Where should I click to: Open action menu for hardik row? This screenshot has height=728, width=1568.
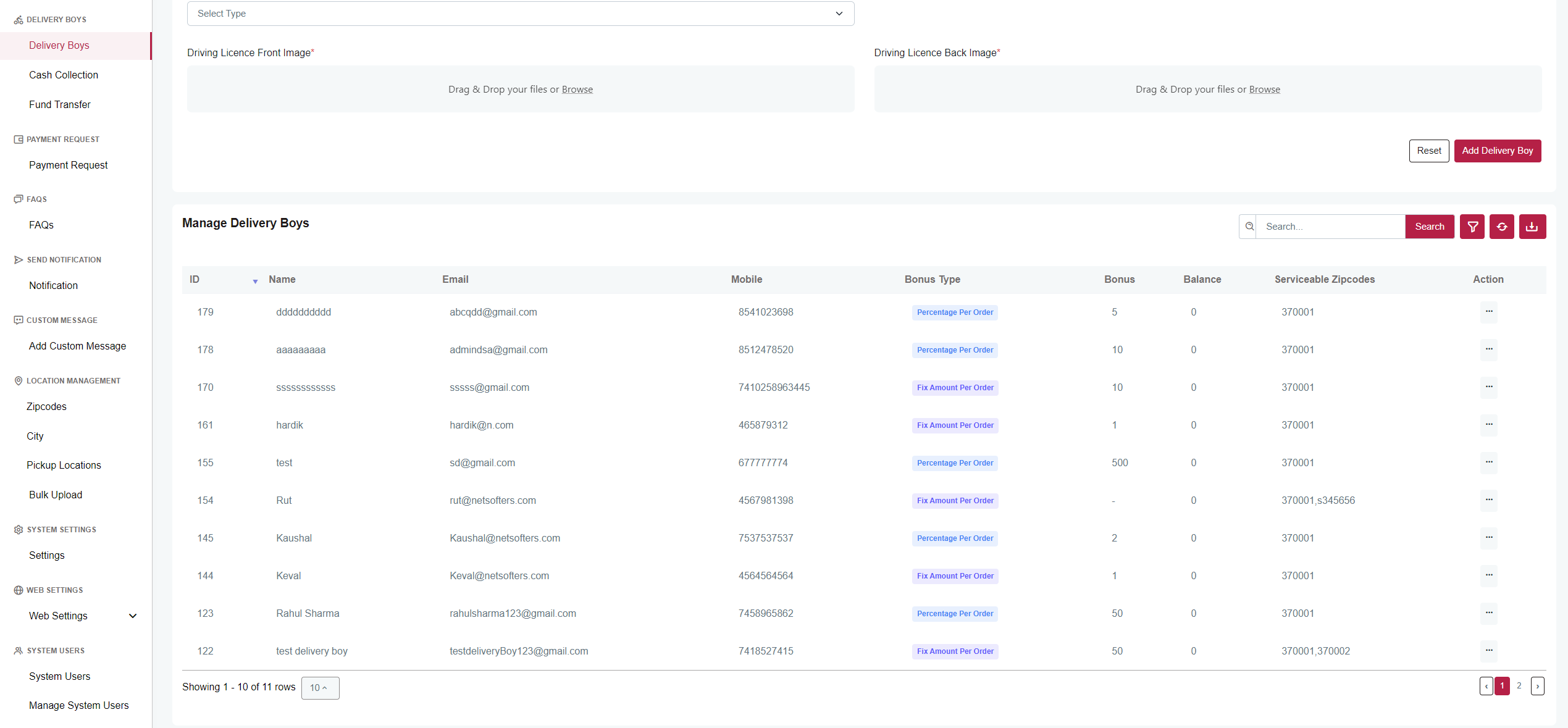1489,425
